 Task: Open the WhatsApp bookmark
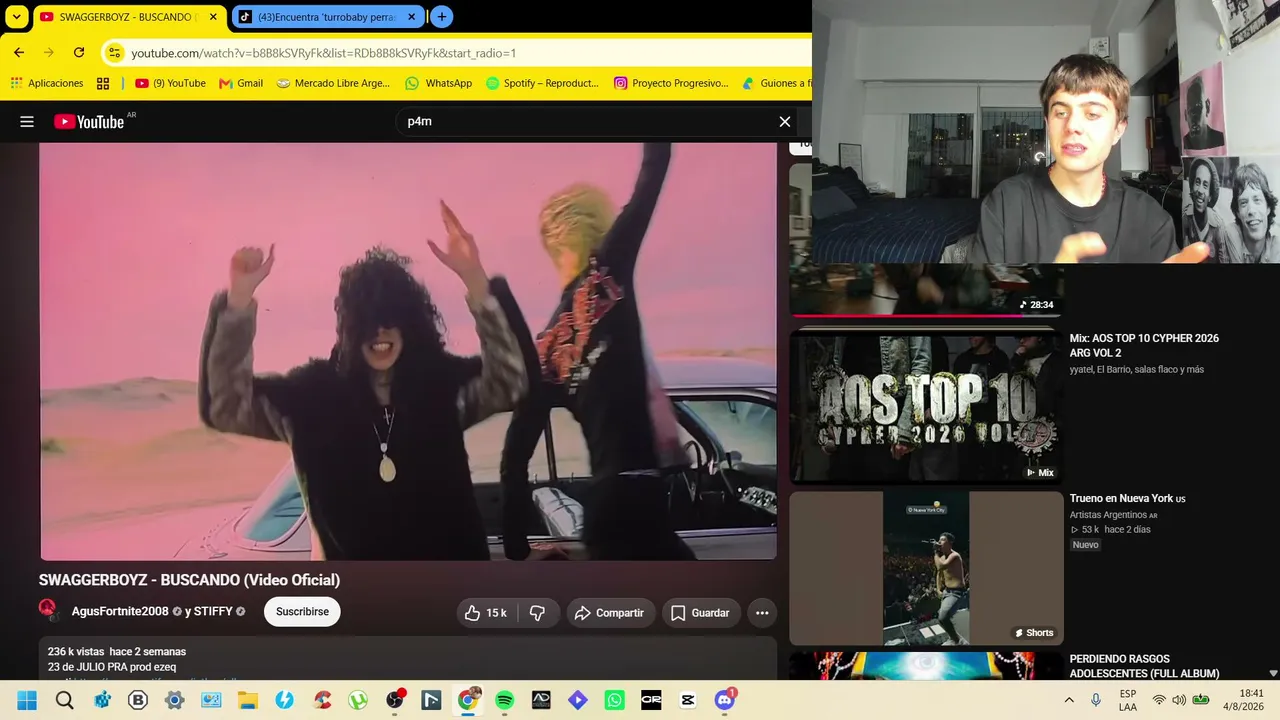(438, 83)
